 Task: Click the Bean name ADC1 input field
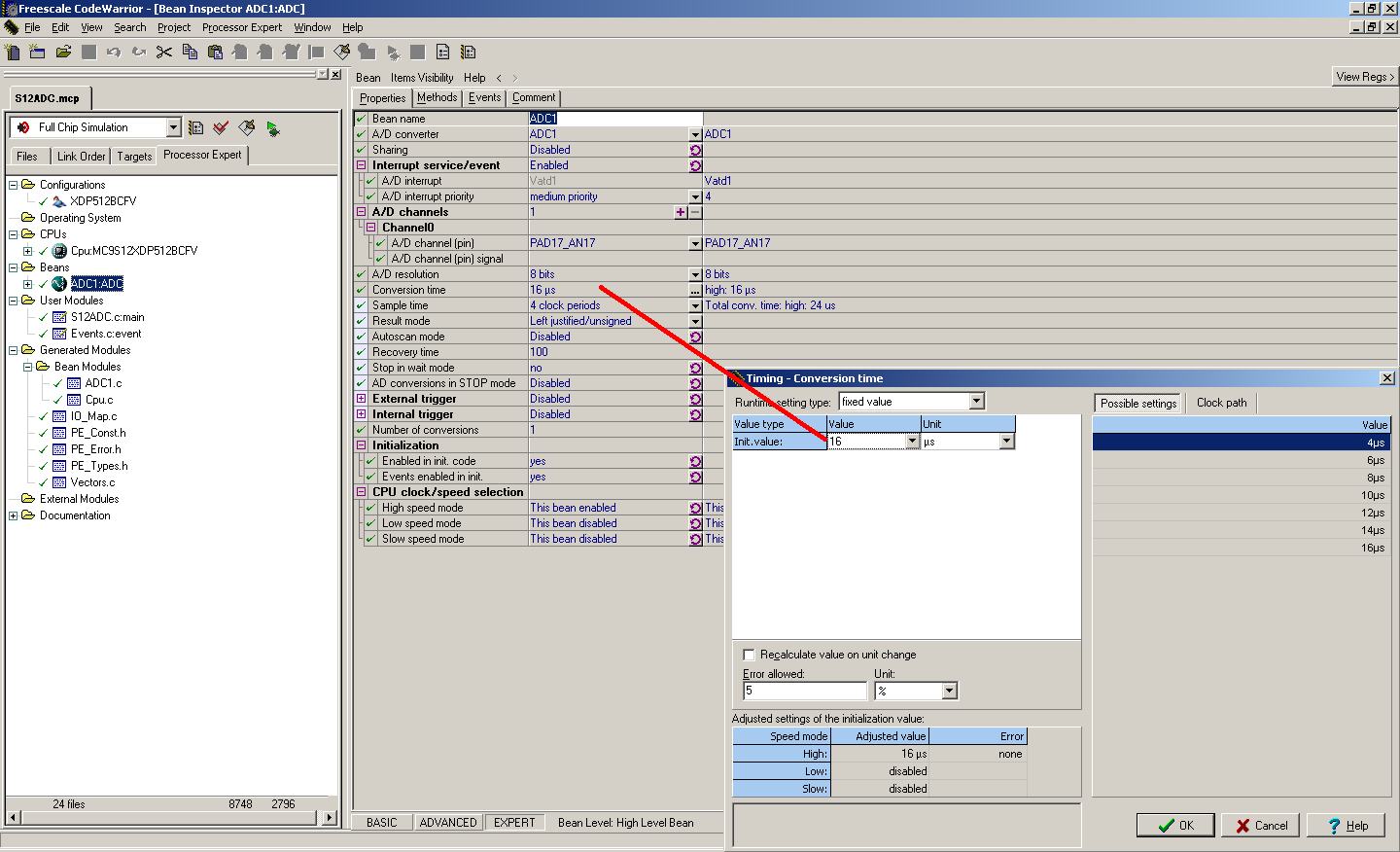tap(614, 119)
